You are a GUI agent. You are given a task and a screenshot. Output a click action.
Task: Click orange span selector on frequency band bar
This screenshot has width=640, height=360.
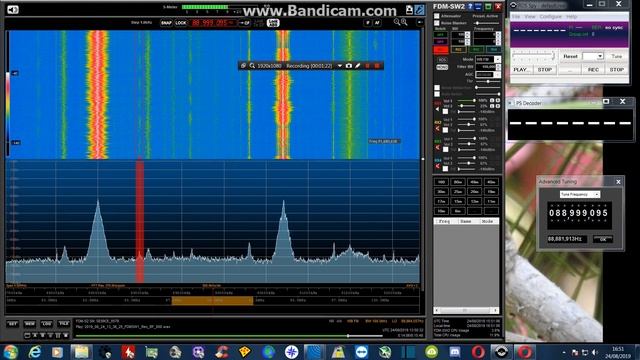coord(212,300)
